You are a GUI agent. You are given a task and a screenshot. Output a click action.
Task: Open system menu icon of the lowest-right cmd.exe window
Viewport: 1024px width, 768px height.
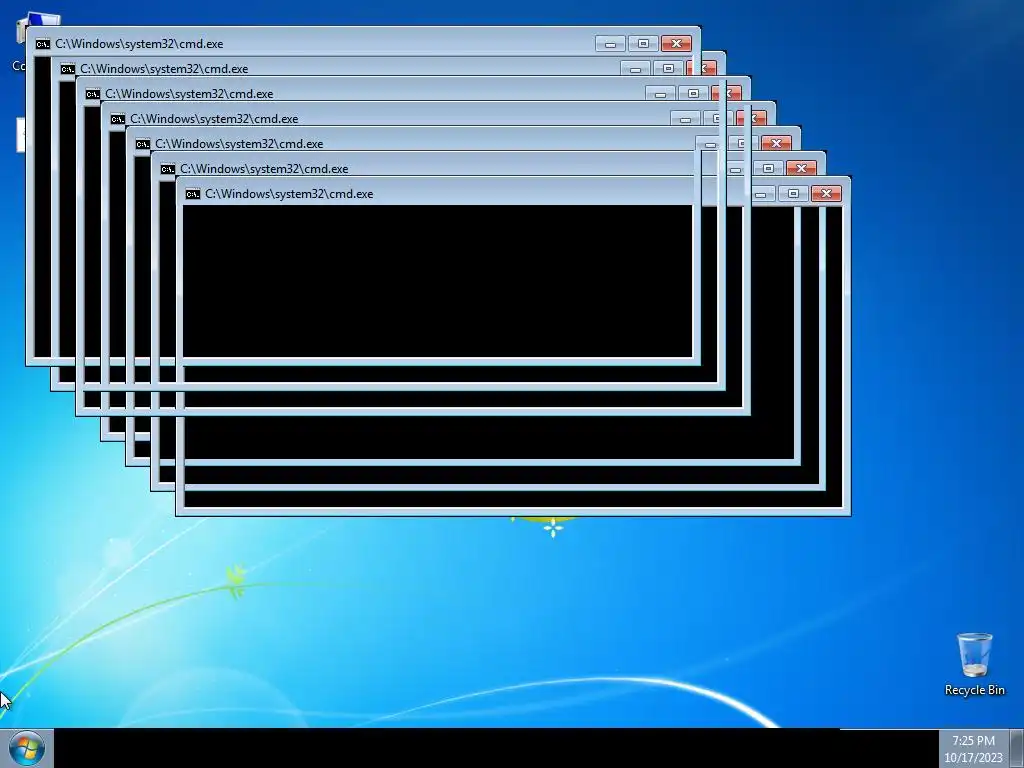[x=193, y=194]
